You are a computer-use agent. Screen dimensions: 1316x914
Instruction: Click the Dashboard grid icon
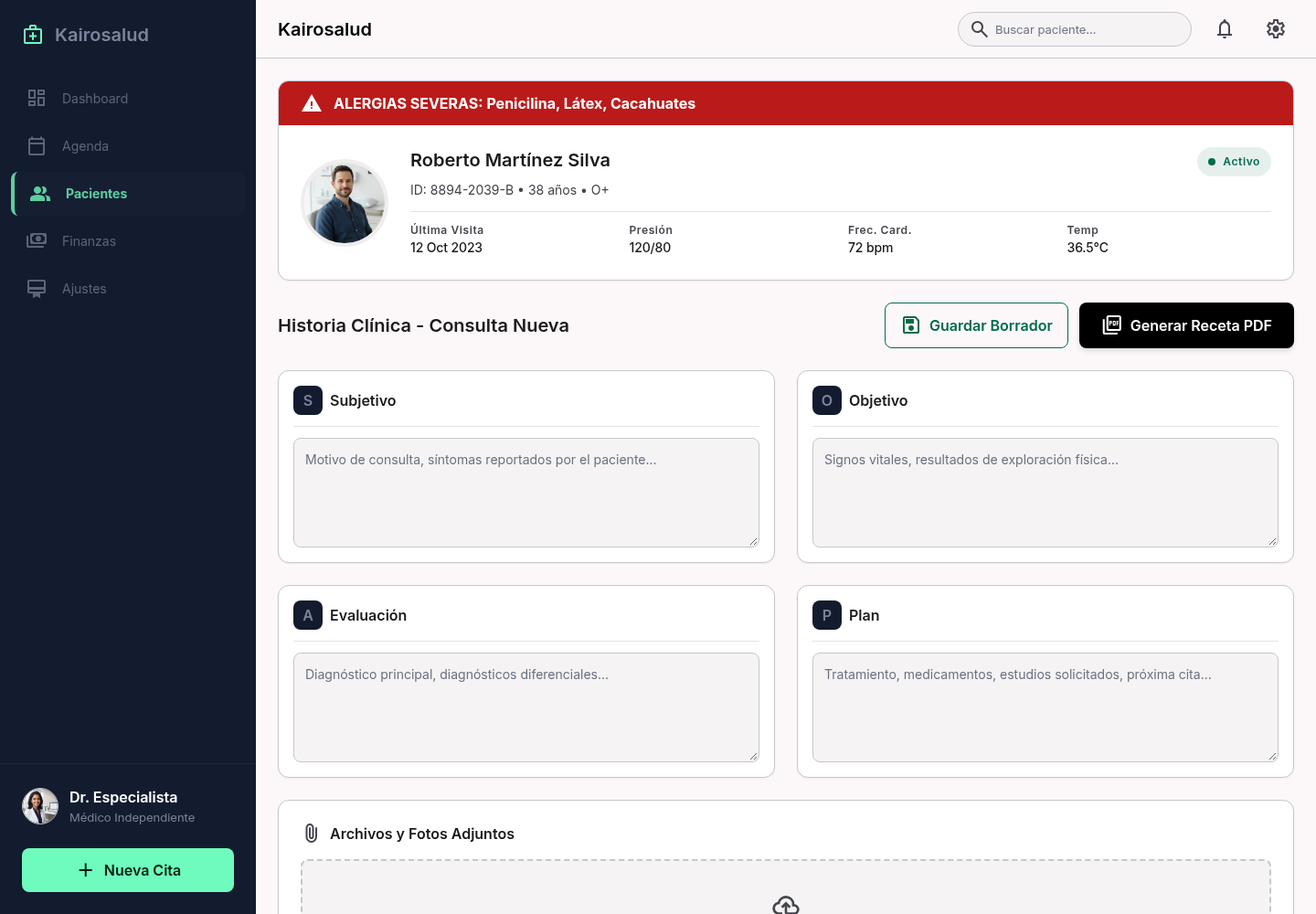37,98
